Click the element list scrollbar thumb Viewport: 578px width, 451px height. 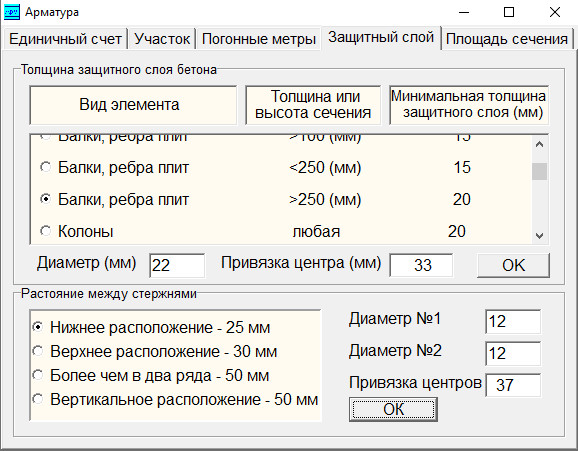539,171
